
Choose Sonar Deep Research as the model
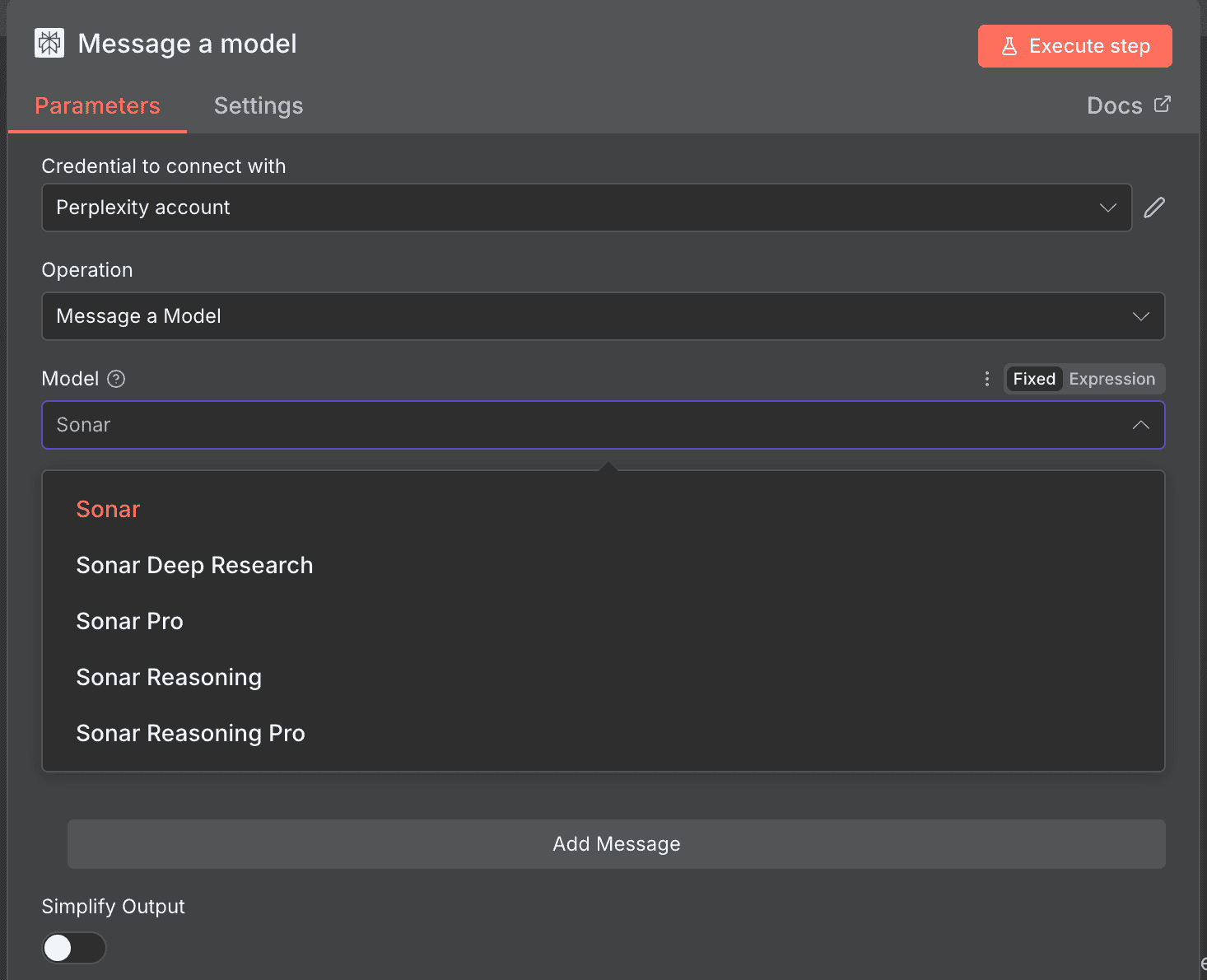coord(194,565)
